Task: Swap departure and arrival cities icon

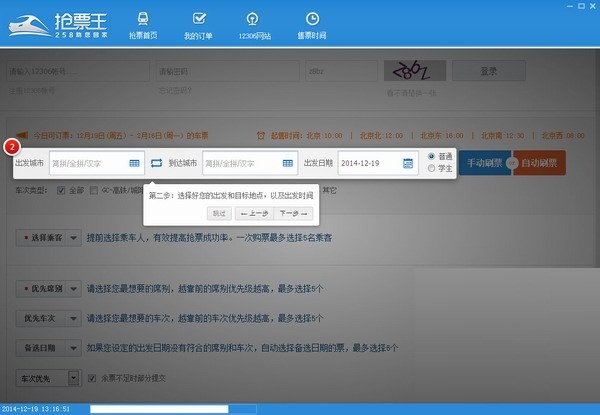Action: click(156, 163)
